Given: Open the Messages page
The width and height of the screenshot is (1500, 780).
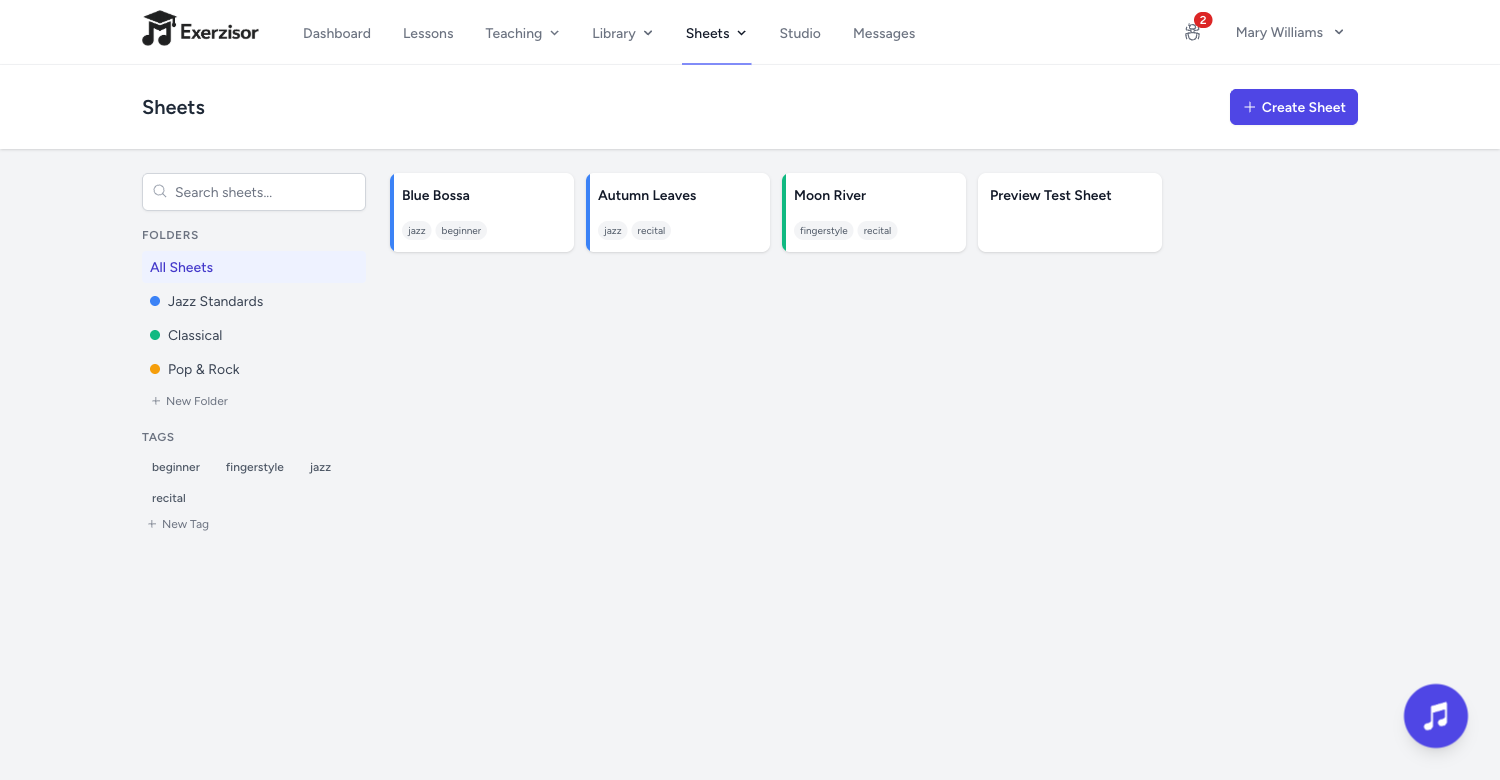Looking at the screenshot, I should pos(884,33).
